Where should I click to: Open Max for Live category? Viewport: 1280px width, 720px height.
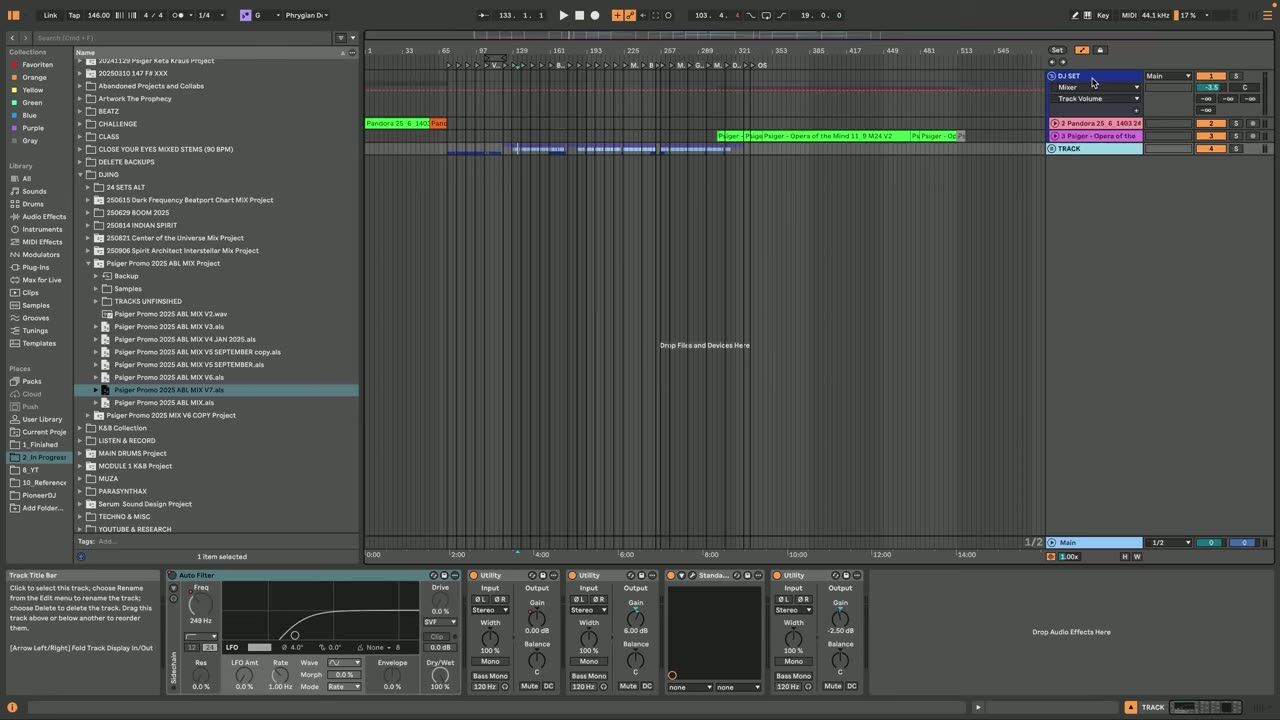pyautogui.click(x=41, y=280)
